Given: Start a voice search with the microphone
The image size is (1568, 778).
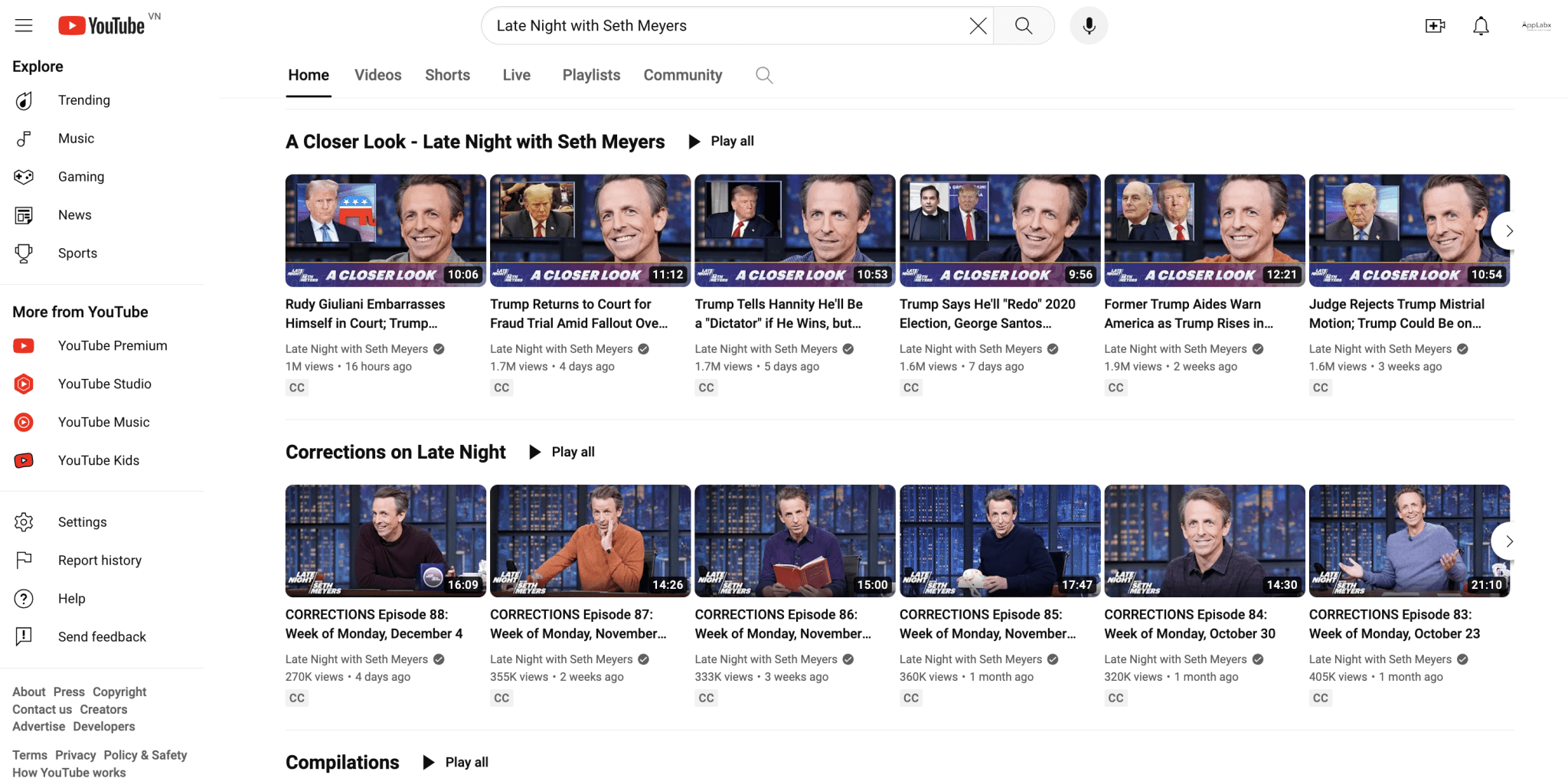Looking at the screenshot, I should point(1088,25).
